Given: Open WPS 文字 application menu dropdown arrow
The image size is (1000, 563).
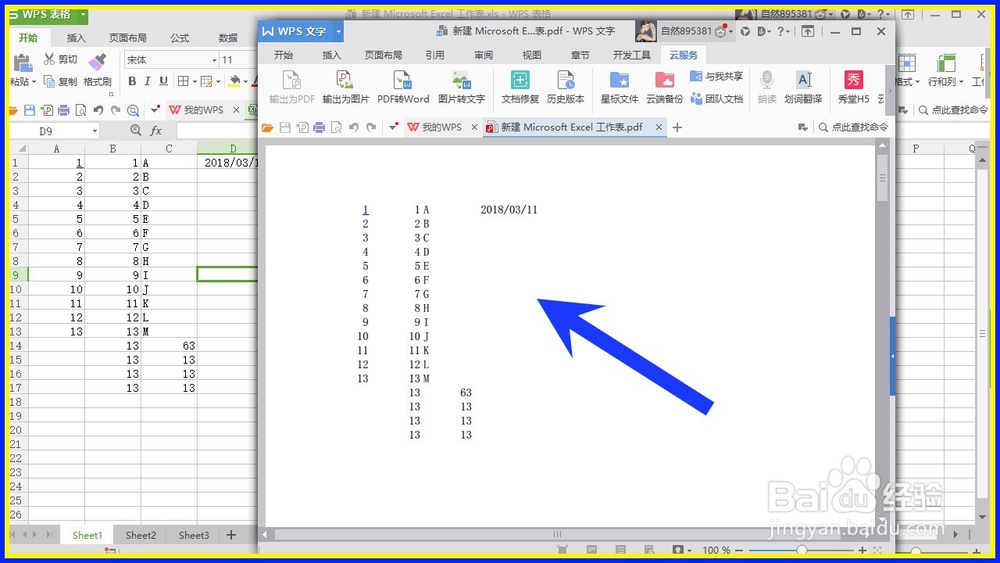Looking at the screenshot, I should tap(339, 31).
